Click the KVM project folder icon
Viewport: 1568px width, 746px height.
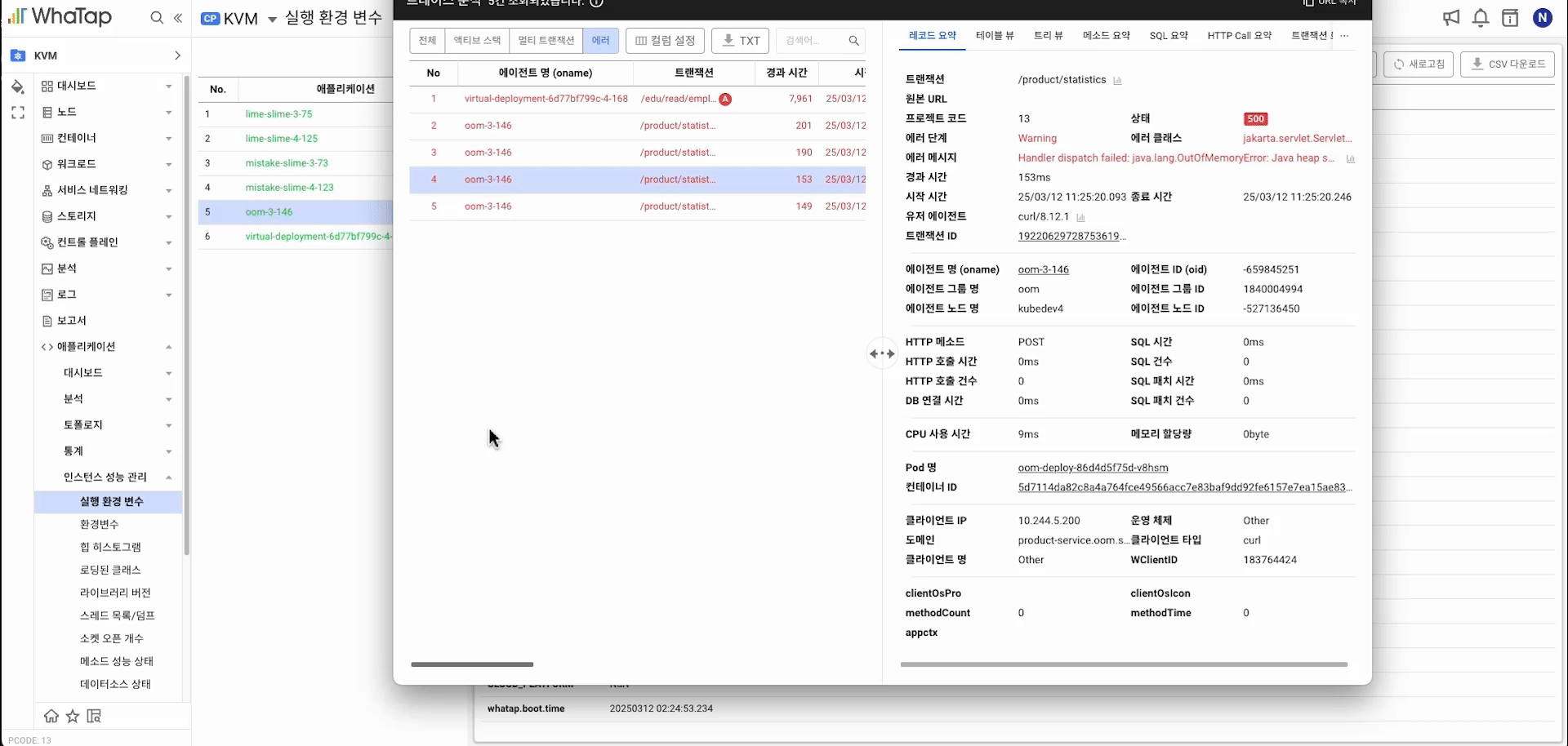[18, 56]
